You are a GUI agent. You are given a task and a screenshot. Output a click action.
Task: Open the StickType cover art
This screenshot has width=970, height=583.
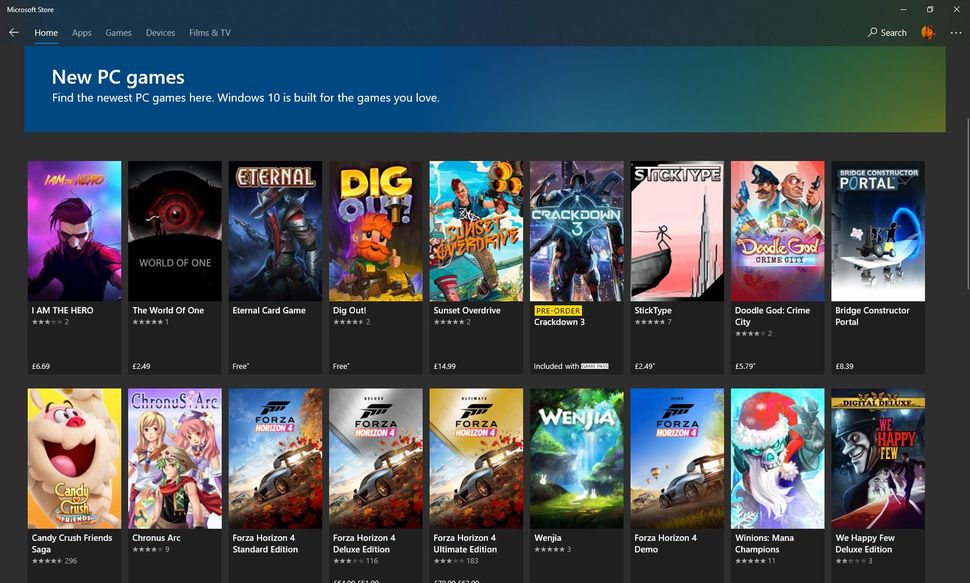pos(677,231)
